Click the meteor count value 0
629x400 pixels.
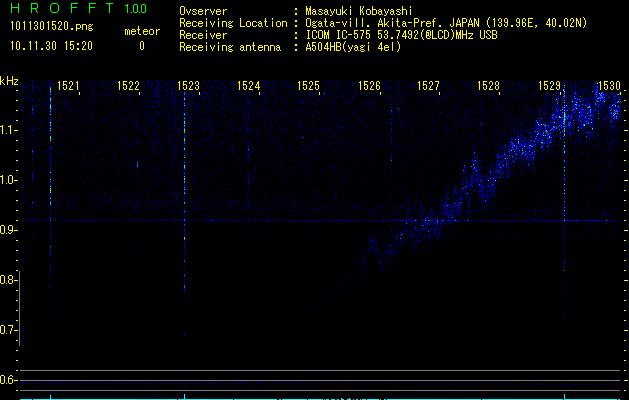click(x=142, y=46)
